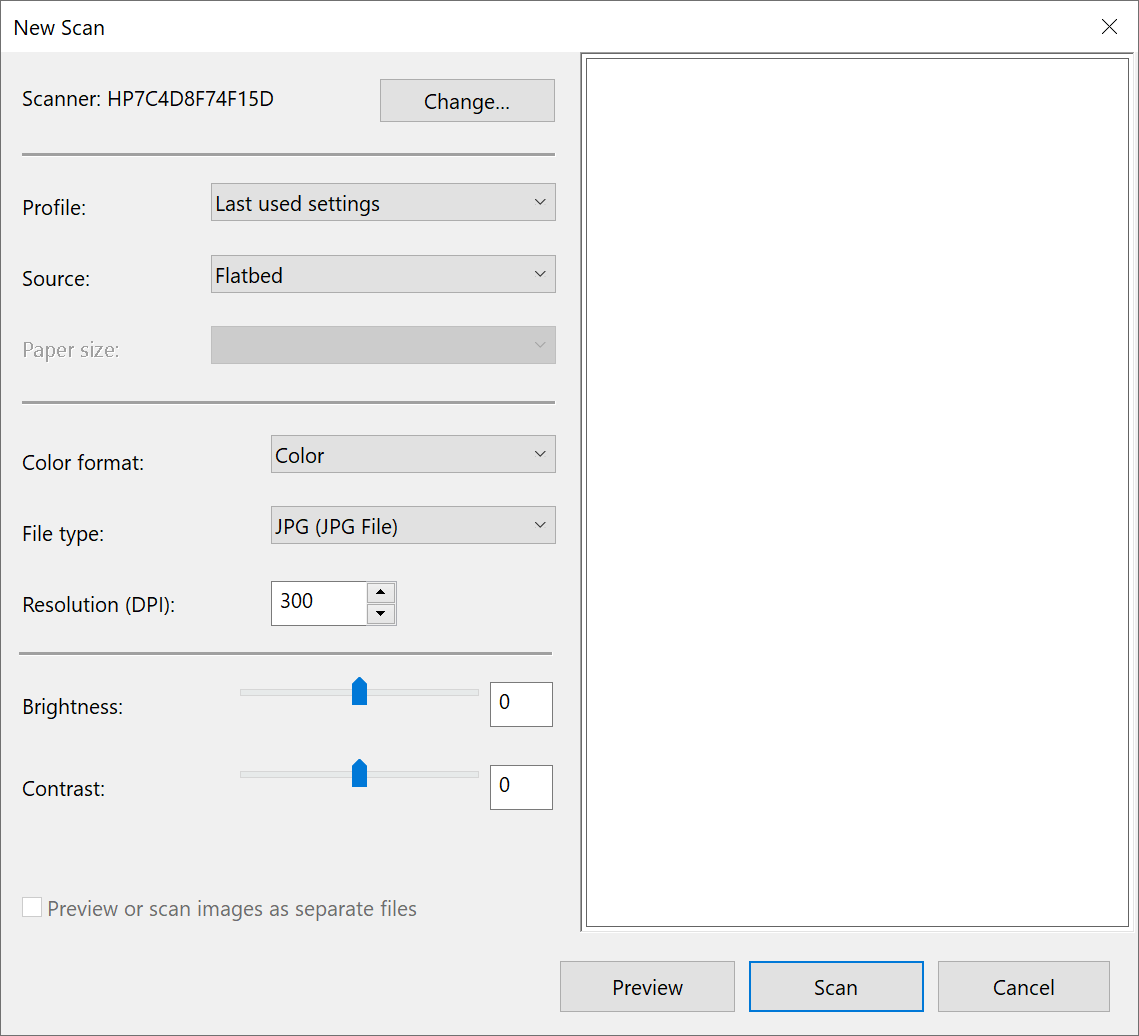Decrease resolution using the down arrow

tap(381, 613)
